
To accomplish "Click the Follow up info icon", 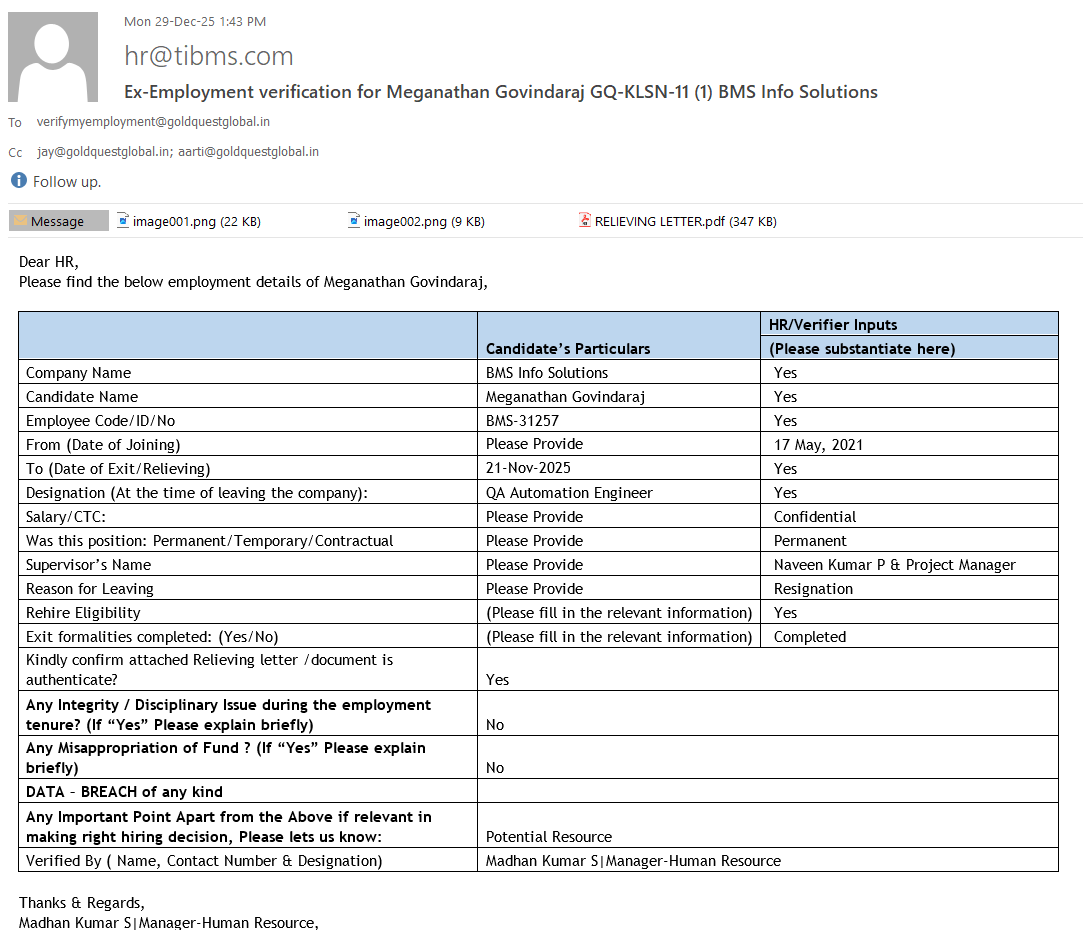I will (18, 181).
